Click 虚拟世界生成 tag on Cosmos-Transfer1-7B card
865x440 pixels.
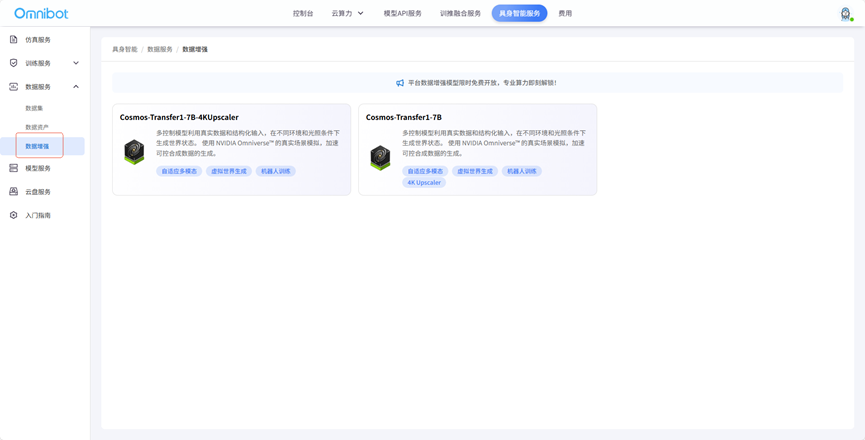(475, 171)
